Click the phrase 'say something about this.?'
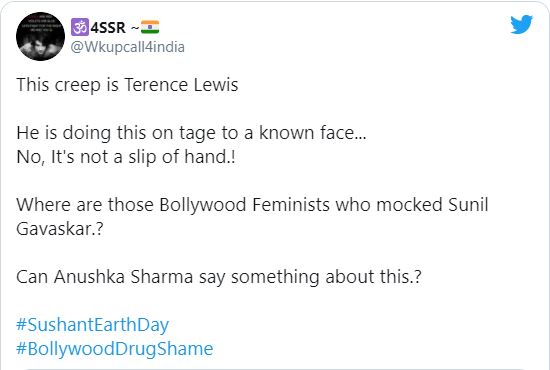 coord(310,277)
